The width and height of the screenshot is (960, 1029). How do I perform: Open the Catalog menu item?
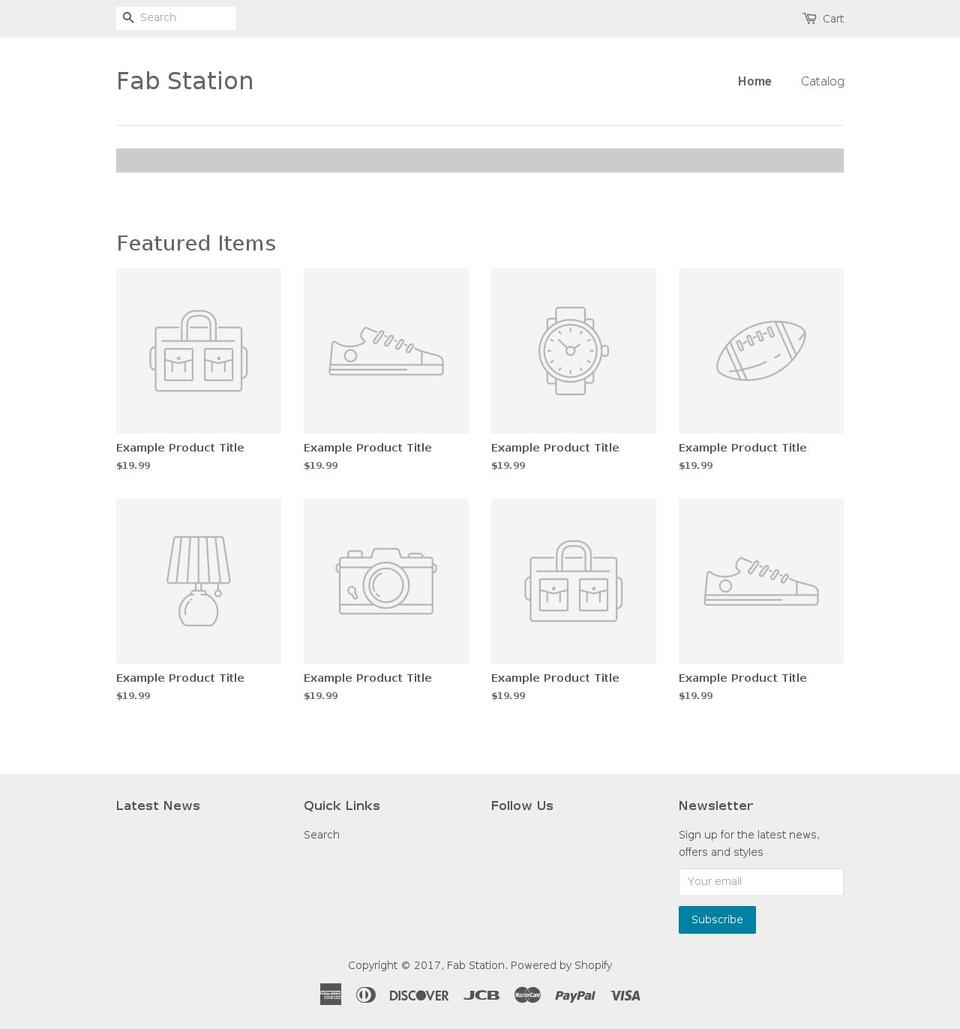pyautogui.click(x=822, y=81)
